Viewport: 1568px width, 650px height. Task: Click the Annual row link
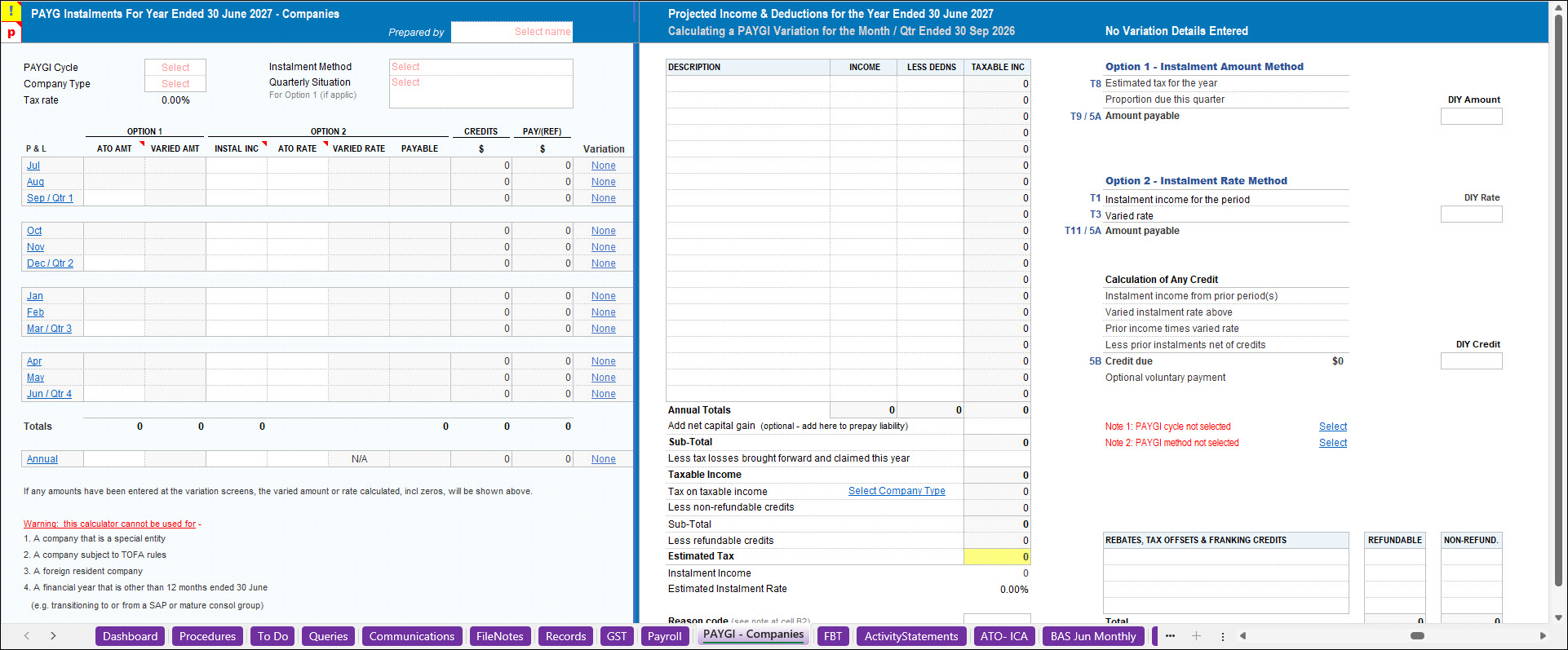point(42,459)
